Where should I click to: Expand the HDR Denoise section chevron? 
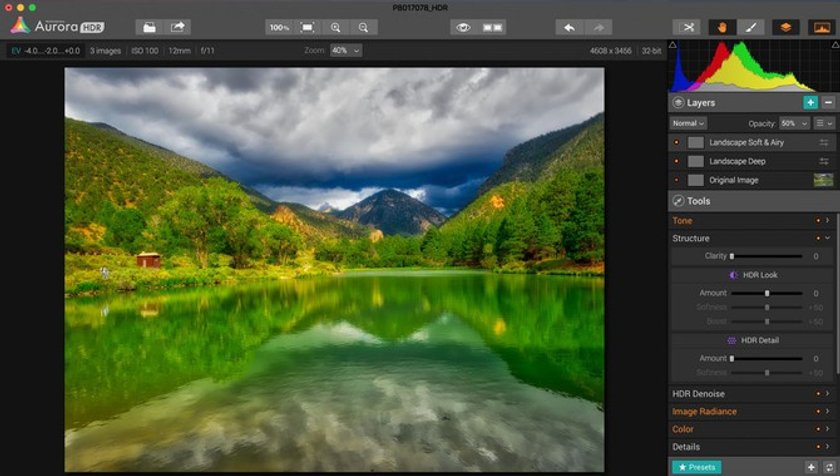click(x=828, y=394)
